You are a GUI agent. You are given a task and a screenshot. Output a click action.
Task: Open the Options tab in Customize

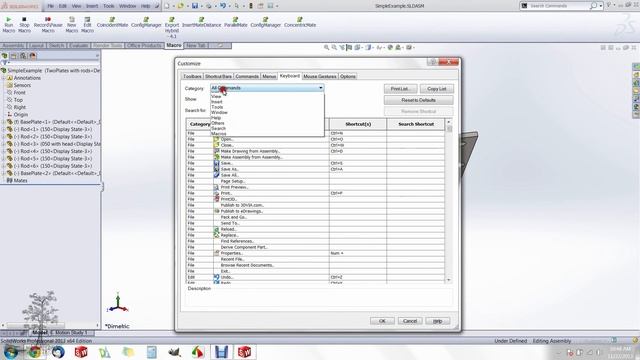(348, 76)
